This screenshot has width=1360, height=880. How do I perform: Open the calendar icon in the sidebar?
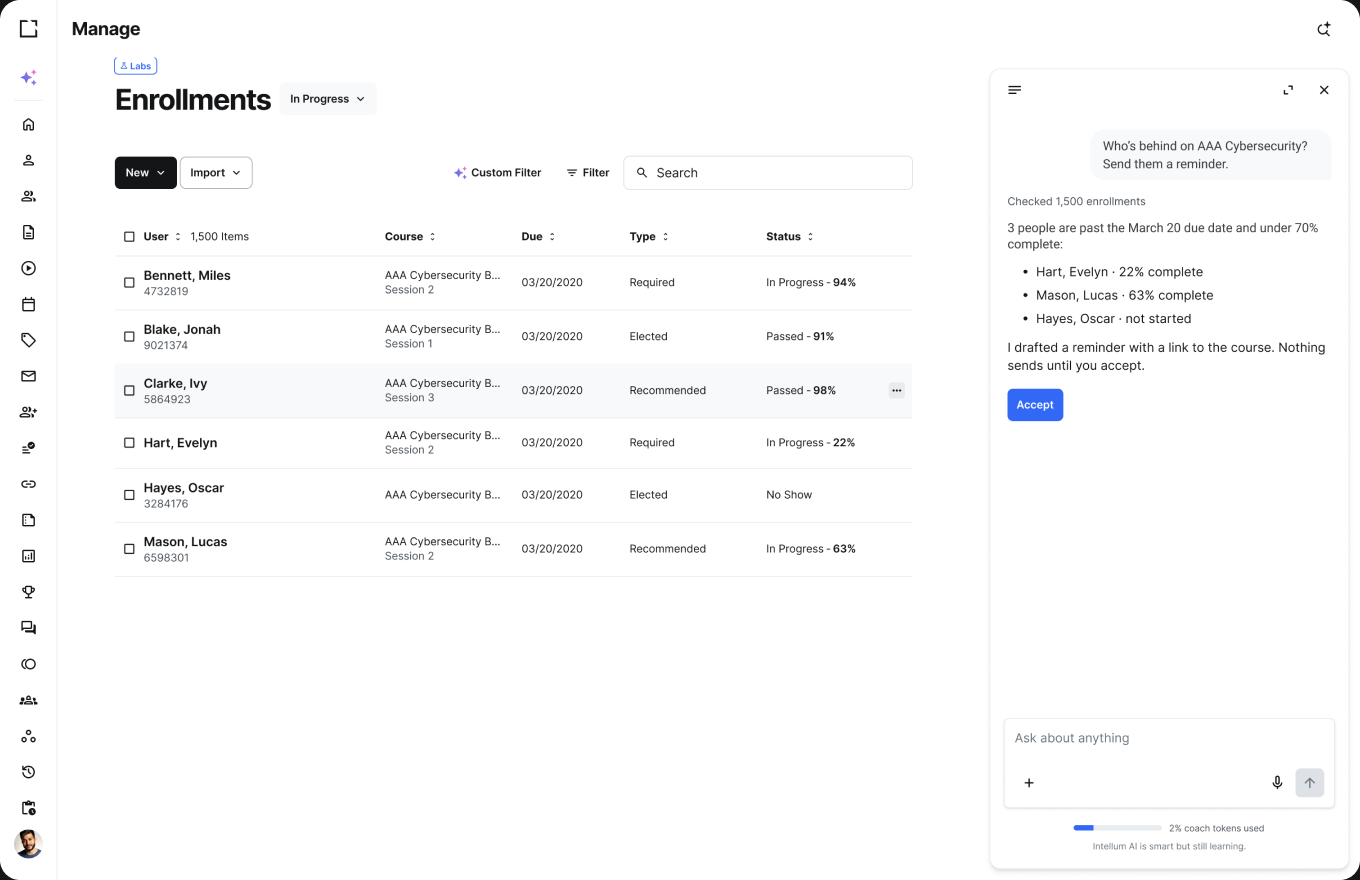pos(28,304)
